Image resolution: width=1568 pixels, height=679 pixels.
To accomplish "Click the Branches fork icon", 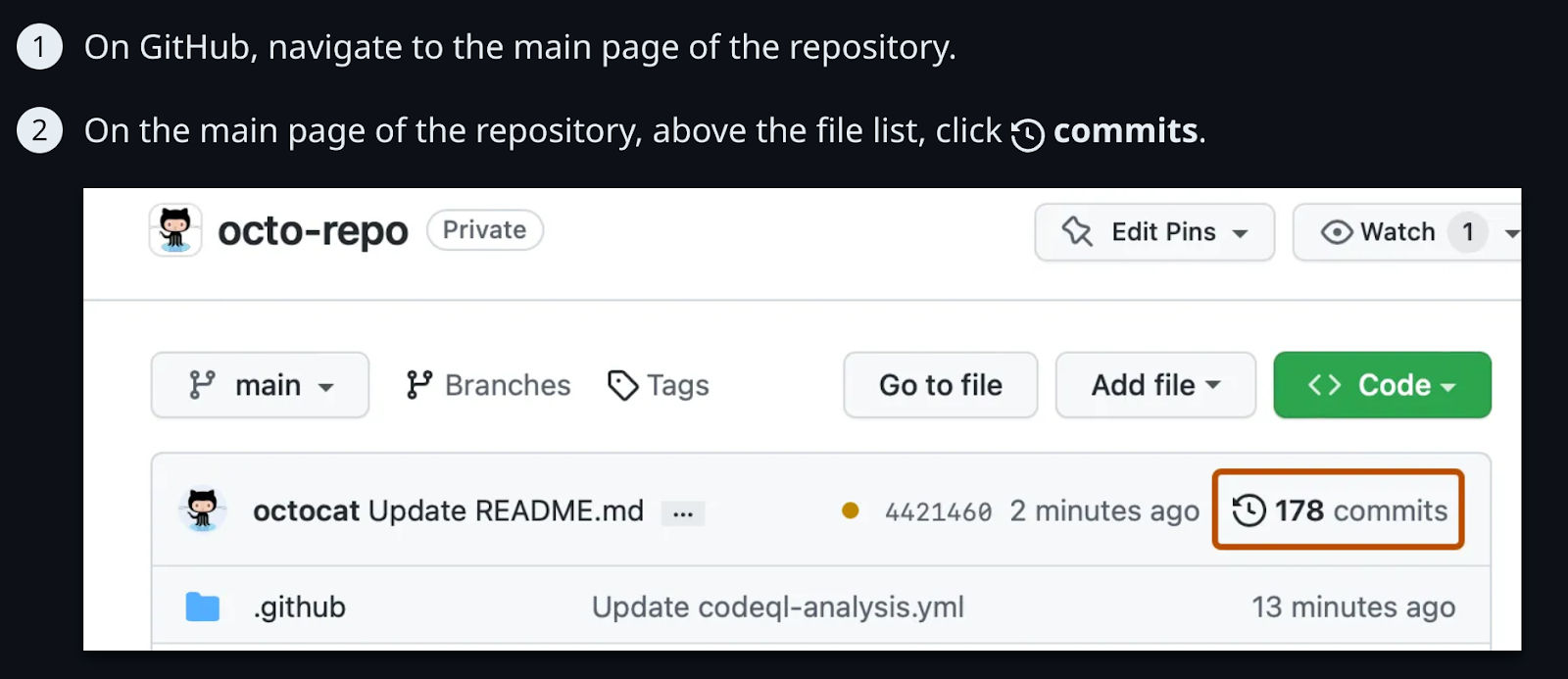I will tap(419, 385).
